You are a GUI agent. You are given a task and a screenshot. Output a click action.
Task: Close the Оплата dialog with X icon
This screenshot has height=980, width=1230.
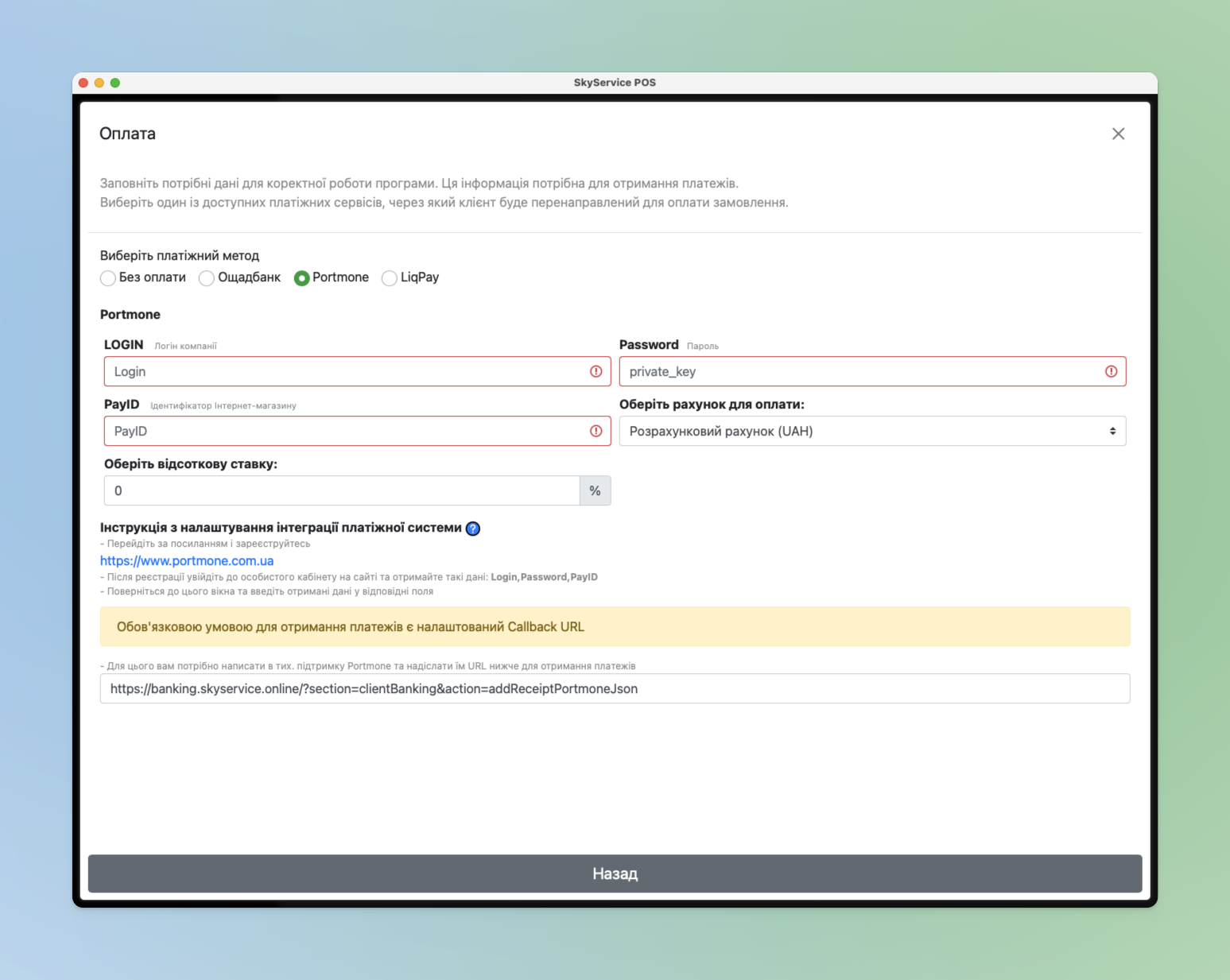tap(1118, 134)
